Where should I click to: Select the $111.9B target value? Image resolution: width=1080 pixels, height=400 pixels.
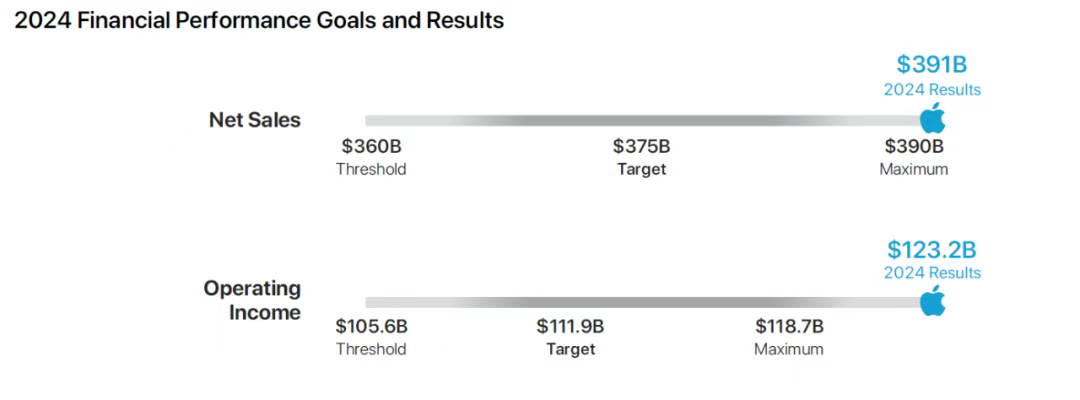click(x=570, y=326)
